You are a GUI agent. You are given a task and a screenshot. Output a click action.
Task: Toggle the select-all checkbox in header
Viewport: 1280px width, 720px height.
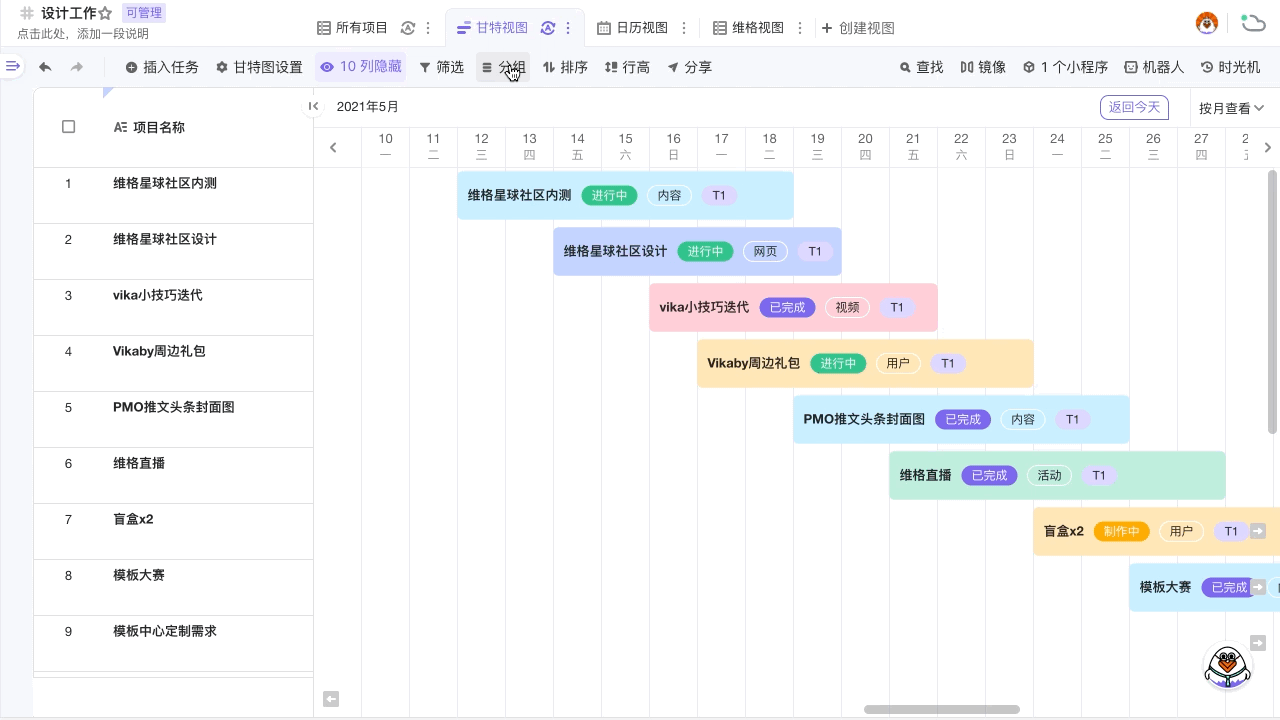click(69, 127)
